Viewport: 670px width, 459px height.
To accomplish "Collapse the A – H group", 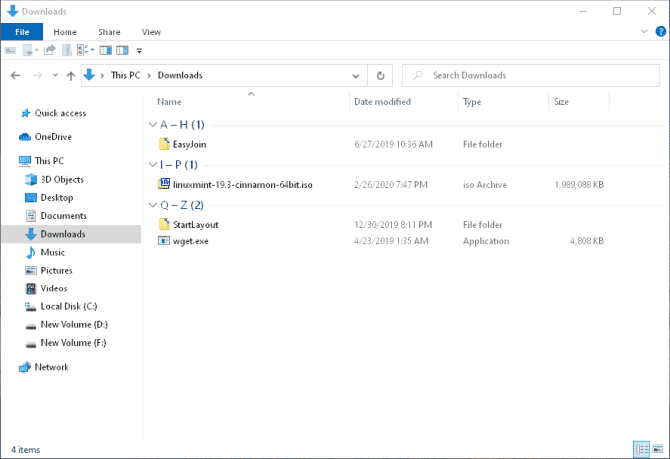I will (153, 124).
